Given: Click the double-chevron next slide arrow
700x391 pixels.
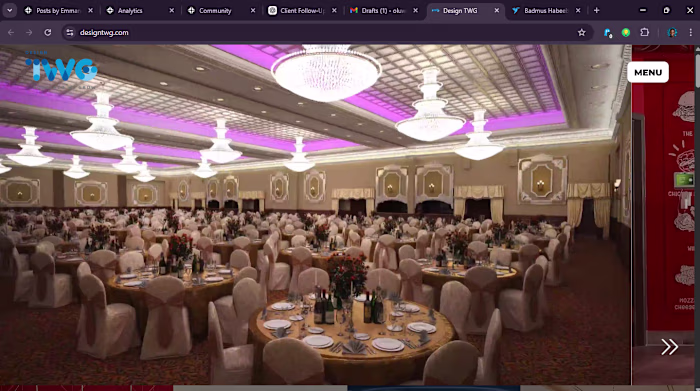Looking at the screenshot, I should click(x=669, y=347).
